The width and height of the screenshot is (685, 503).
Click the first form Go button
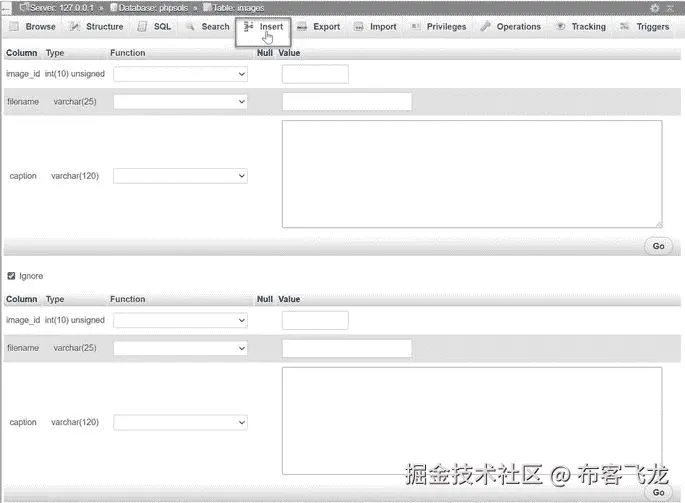tap(658, 246)
